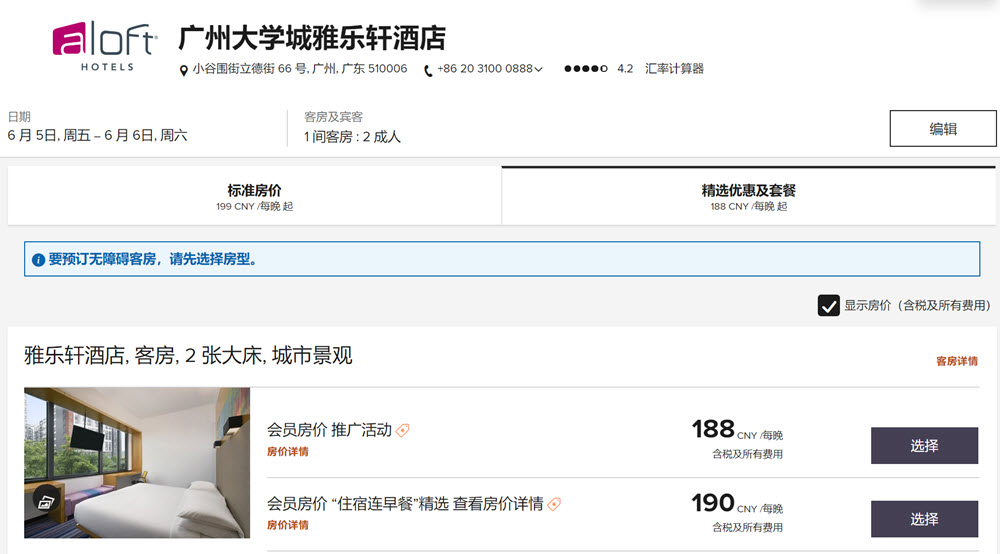This screenshot has height=554, width=1000.
Task: Click the tag icon next to 会员房价 推广活动
Action: pos(402,430)
